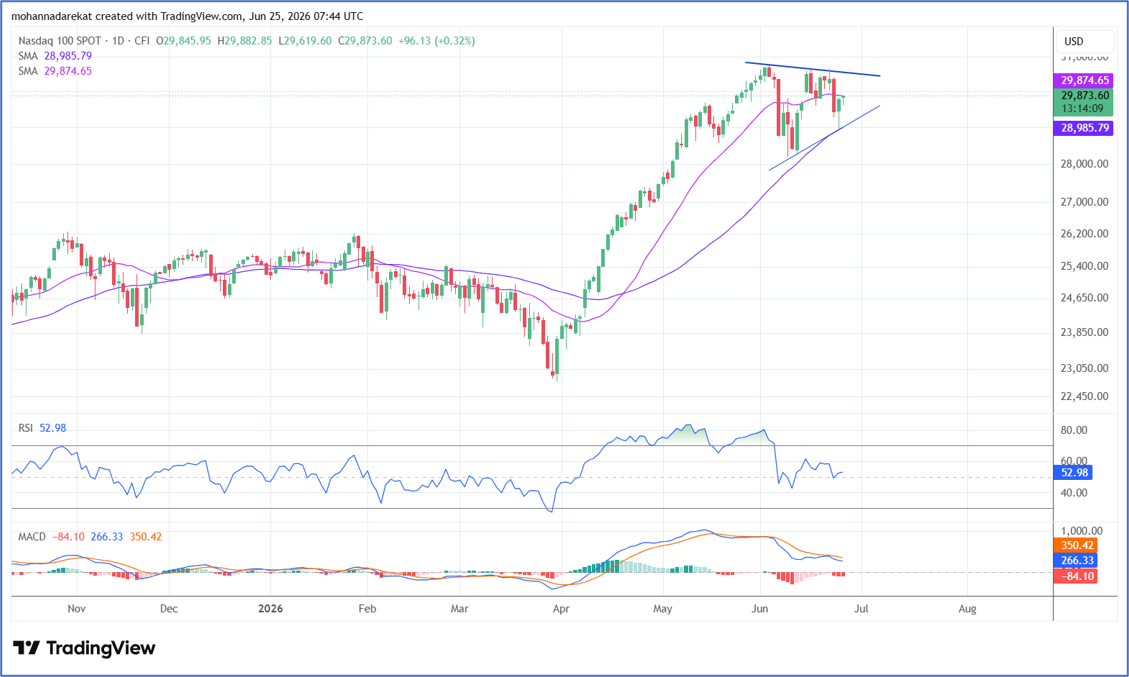Image resolution: width=1129 pixels, height=677 pixels.
Task: Click the -84.10 value in MACD legend
Action: [x=68, y=537]
